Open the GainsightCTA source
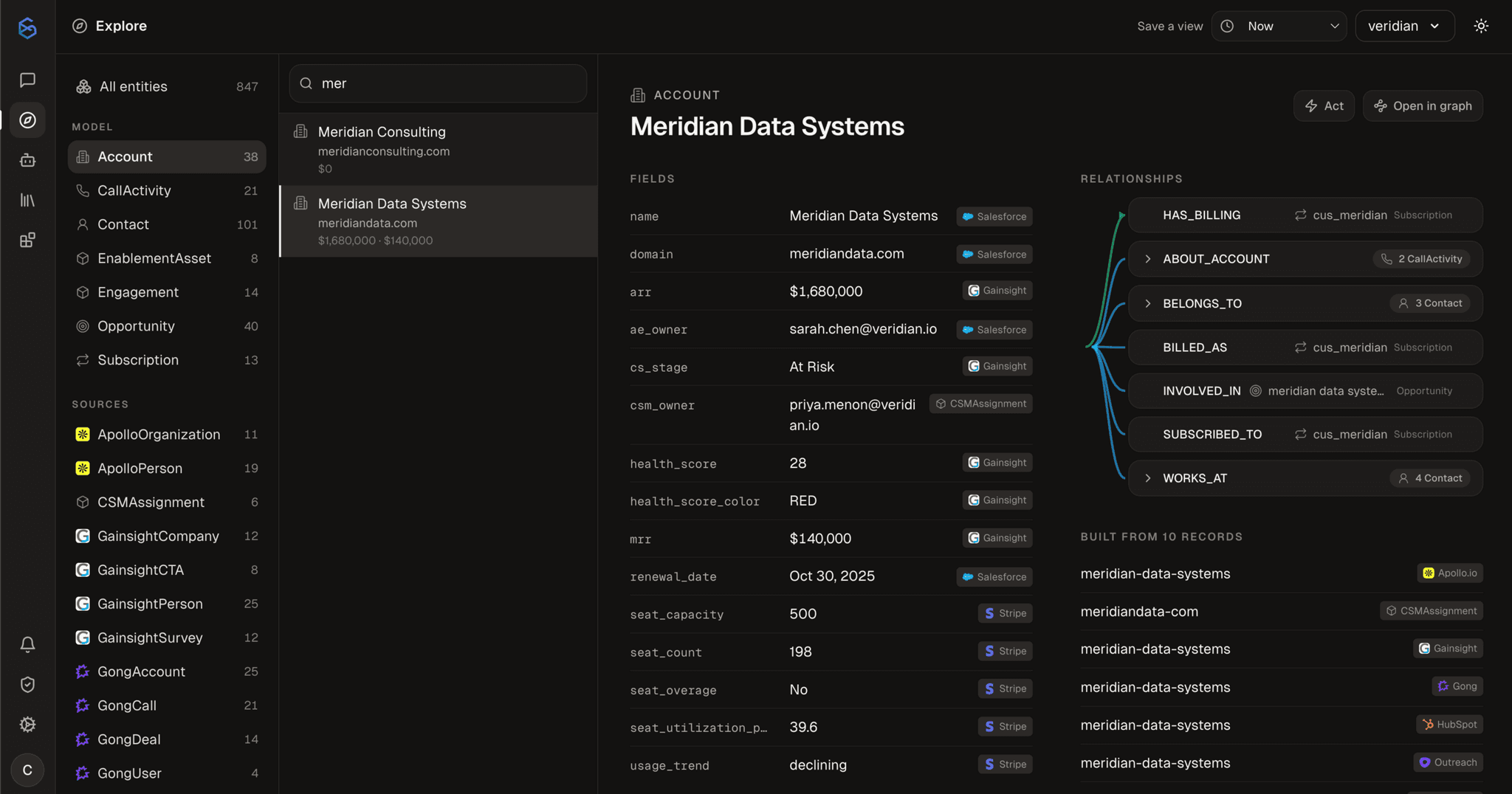Image resolution: width=1512 pixels, height=794 pixels. click(x=167, y=570)
